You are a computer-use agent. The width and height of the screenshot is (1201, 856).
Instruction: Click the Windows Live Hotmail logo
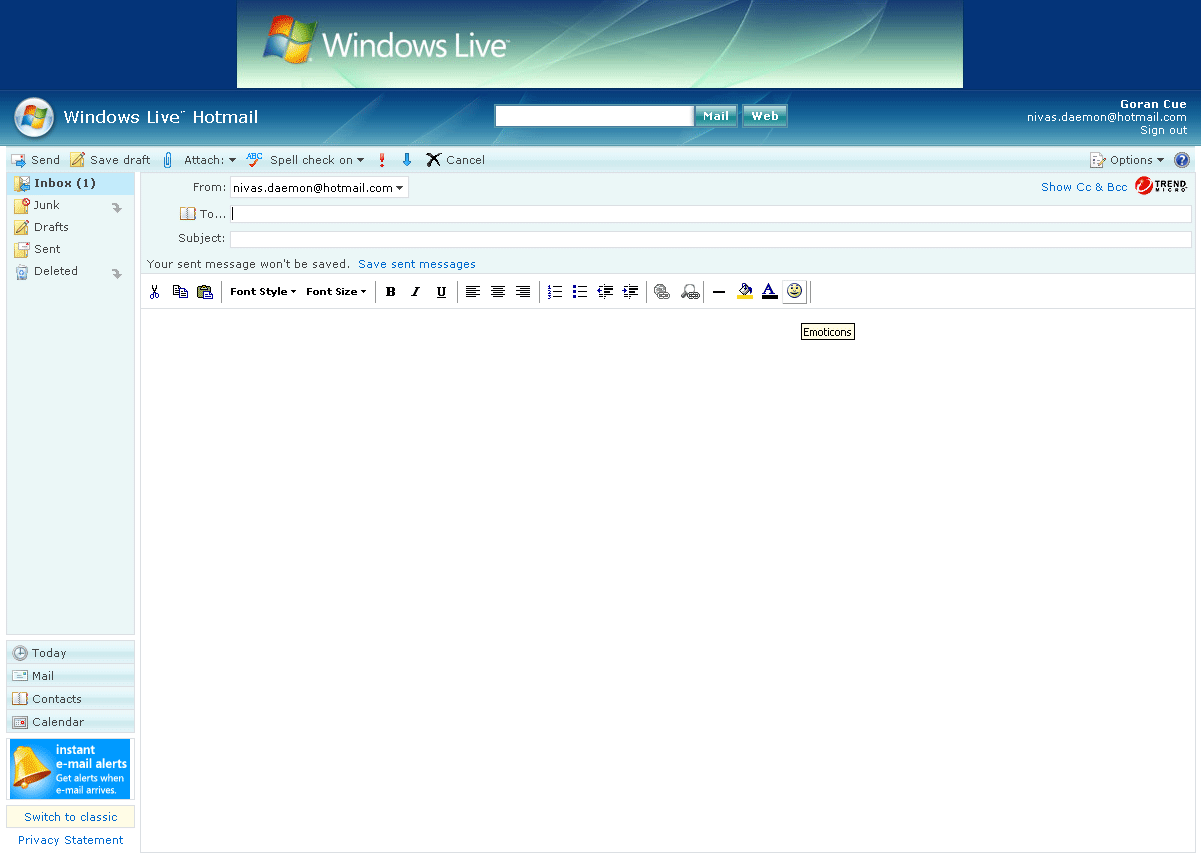(x=137, y=117)
